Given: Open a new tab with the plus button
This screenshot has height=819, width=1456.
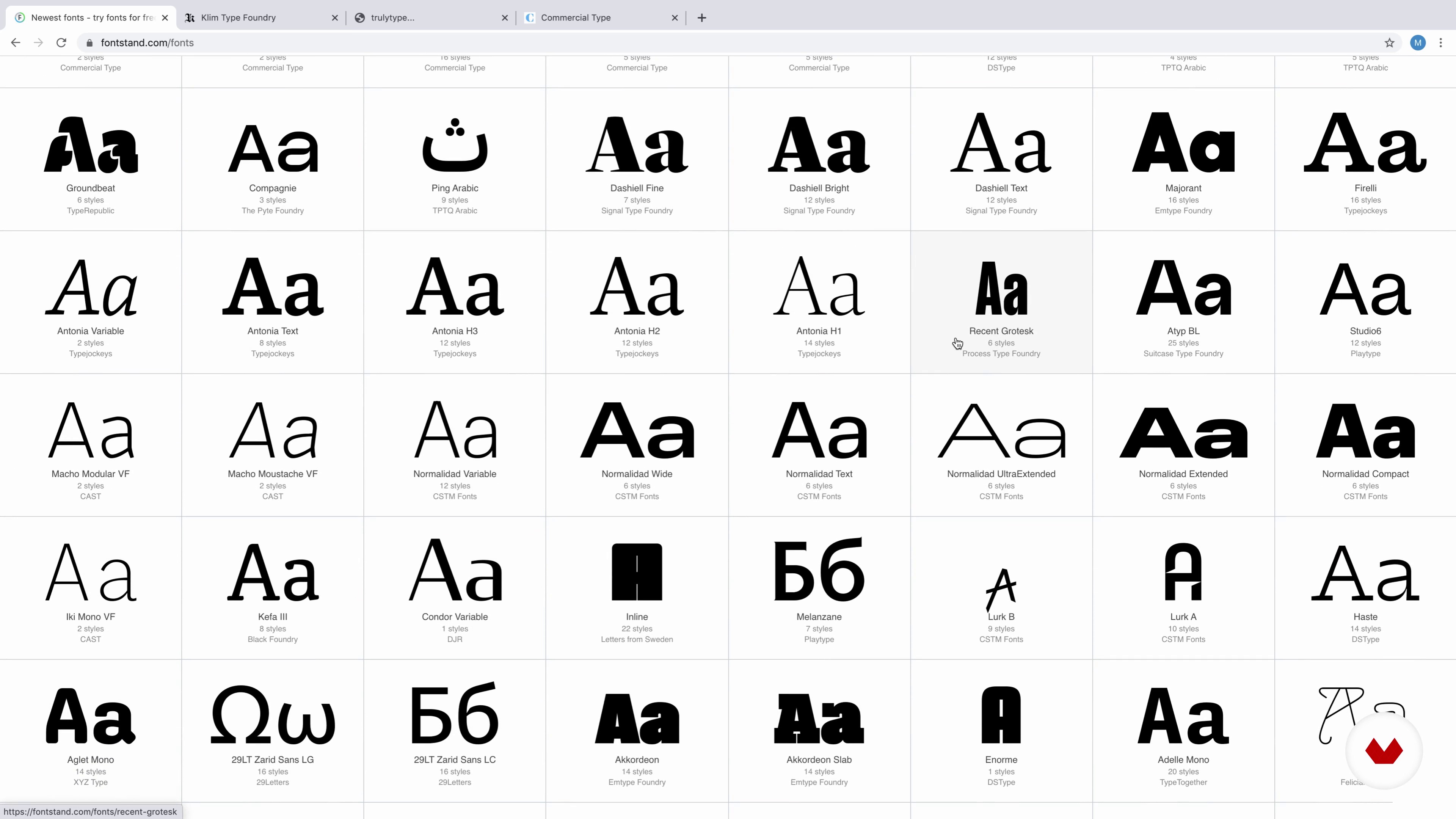Looking at the screenshot, I should point(701,17).
